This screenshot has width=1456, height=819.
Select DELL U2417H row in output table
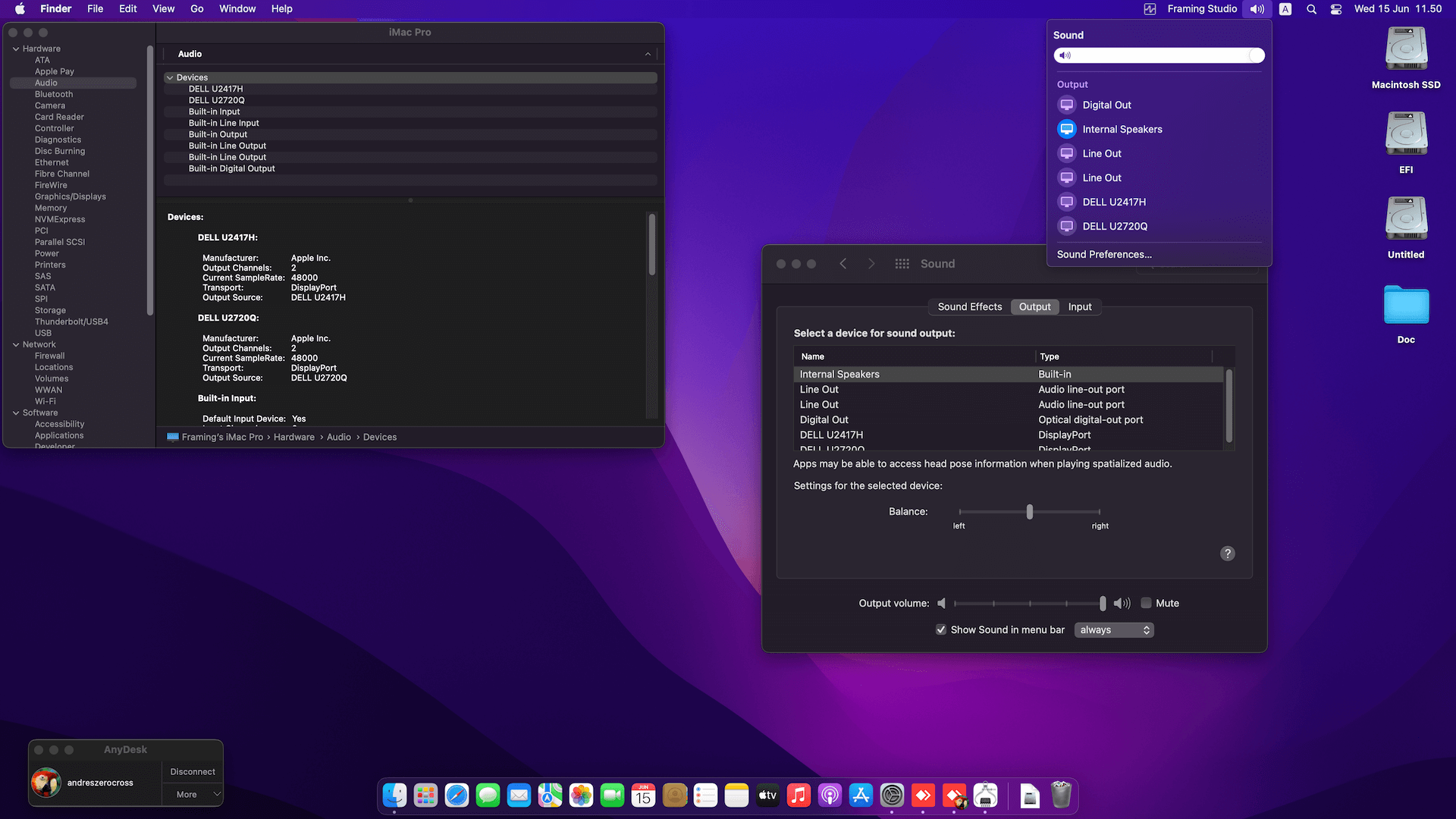(x=1009, y=435)
